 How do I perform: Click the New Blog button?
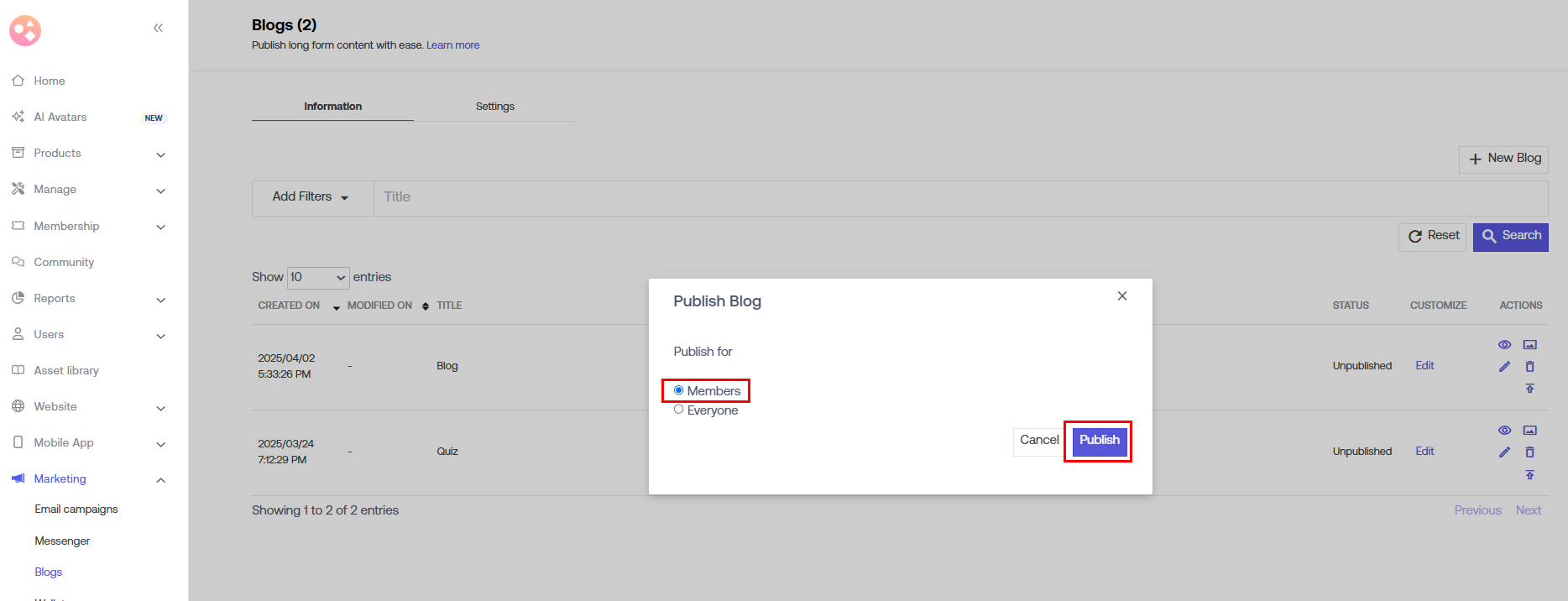click(x=1503, y=159)
